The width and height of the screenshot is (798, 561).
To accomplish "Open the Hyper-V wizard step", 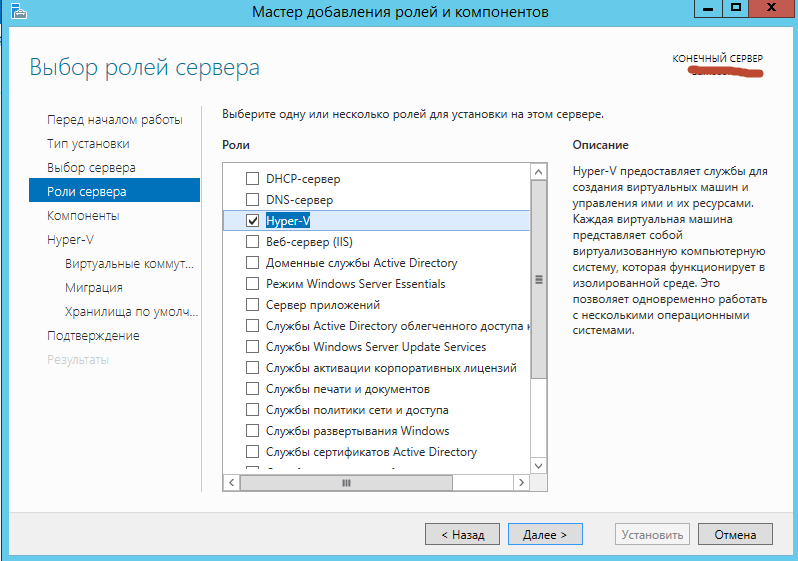I will coord(70,240).
